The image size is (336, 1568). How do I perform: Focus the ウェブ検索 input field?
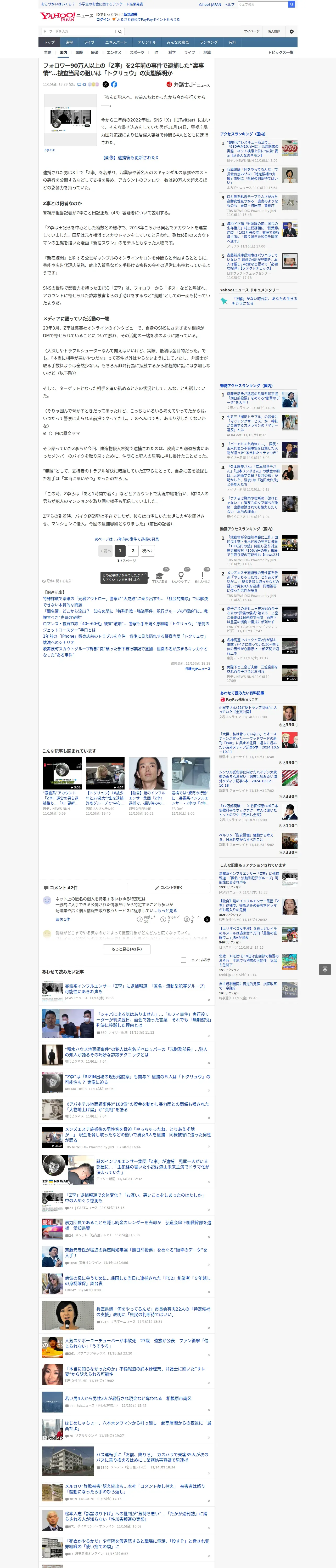[263, 4]
